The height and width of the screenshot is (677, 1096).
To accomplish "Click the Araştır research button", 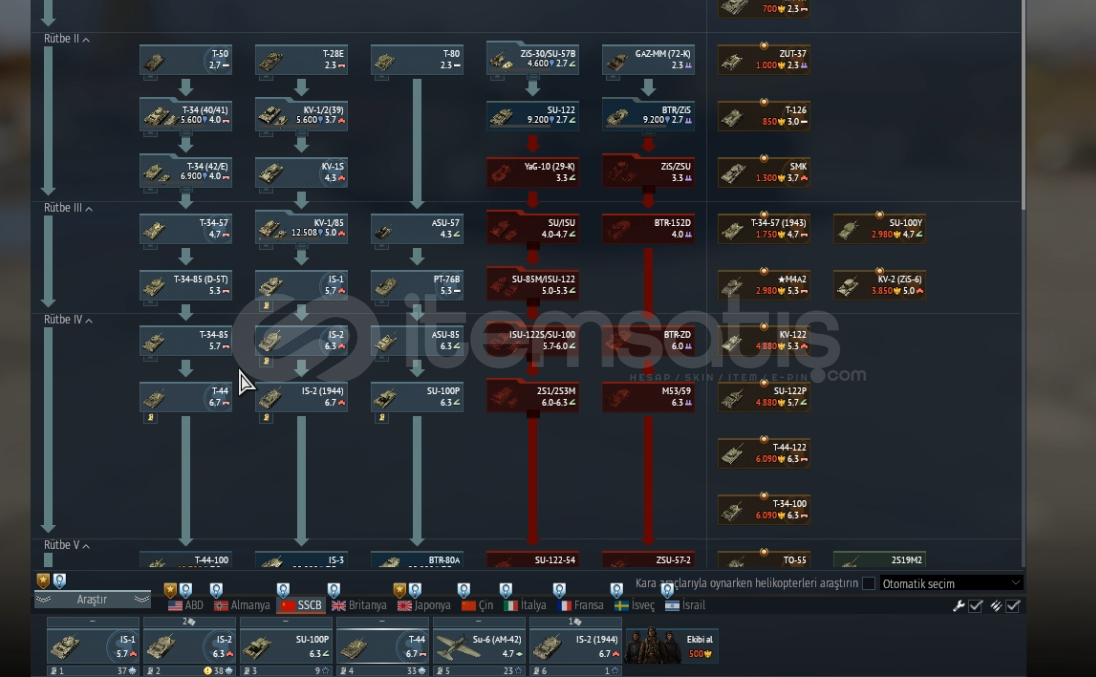I will (92, 599).
